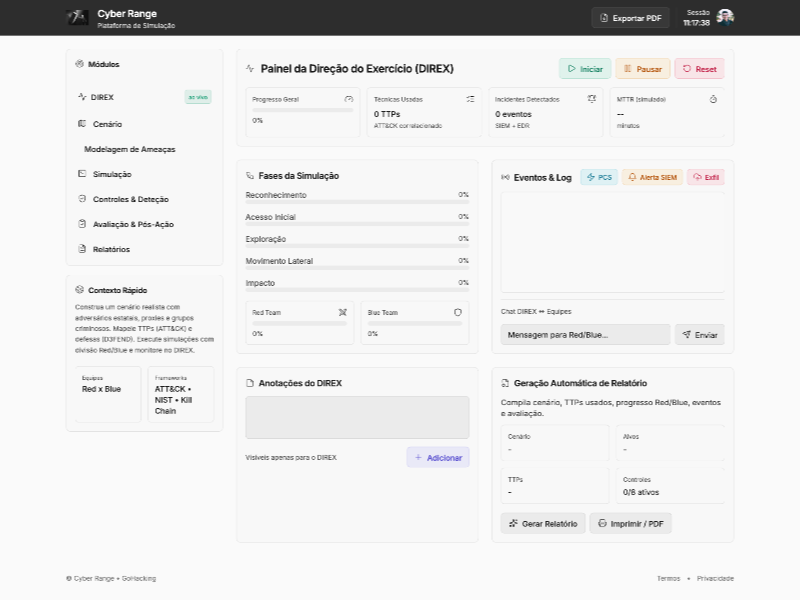Click the Red Team swords icon

tap(342, 312)
